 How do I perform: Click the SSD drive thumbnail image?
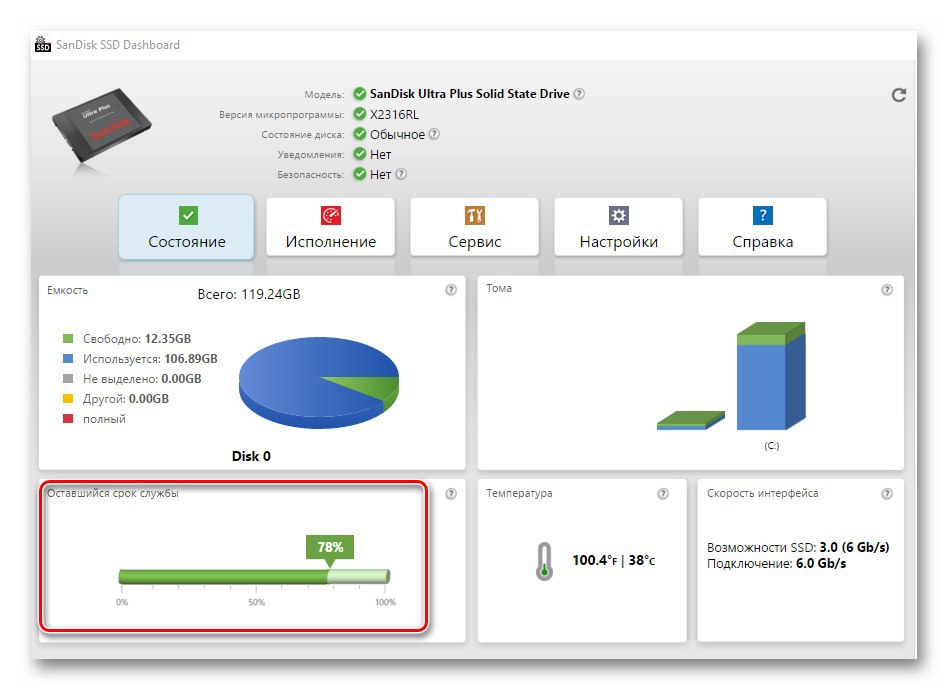click(101, 126)
